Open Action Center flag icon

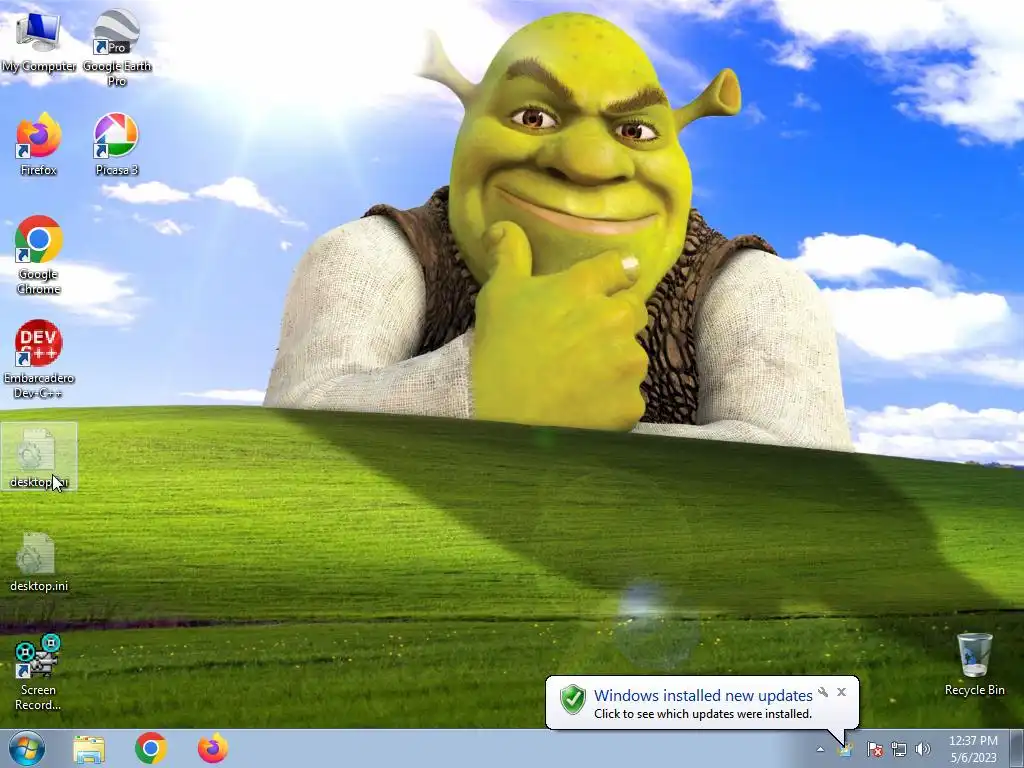pyautogui.click(x=874, y=749)
